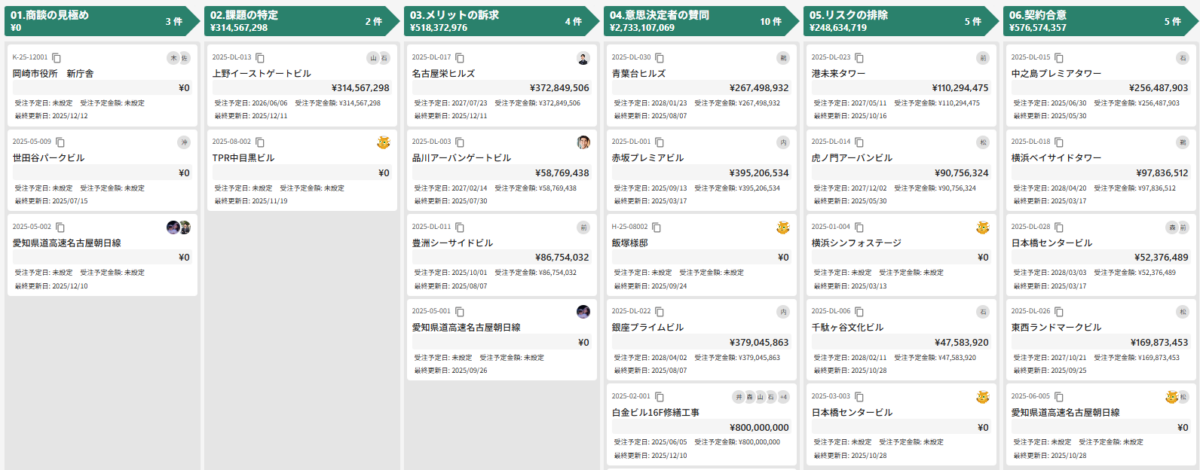This screenshot has width=1200, height=470.
Task: Copy the ID 2025-05-009
Action: coord(59,142)
